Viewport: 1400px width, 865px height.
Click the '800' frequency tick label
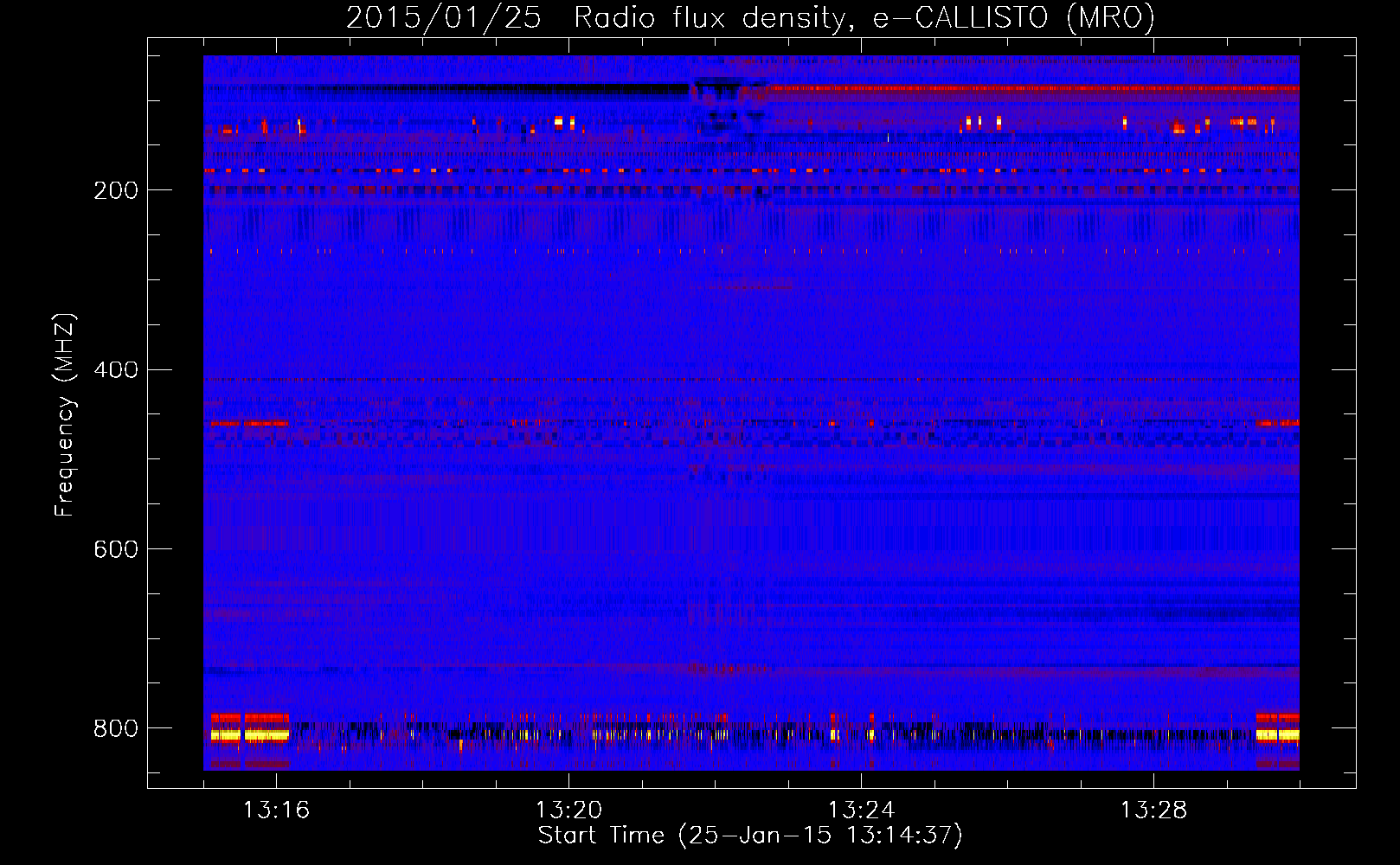(116, 728)
